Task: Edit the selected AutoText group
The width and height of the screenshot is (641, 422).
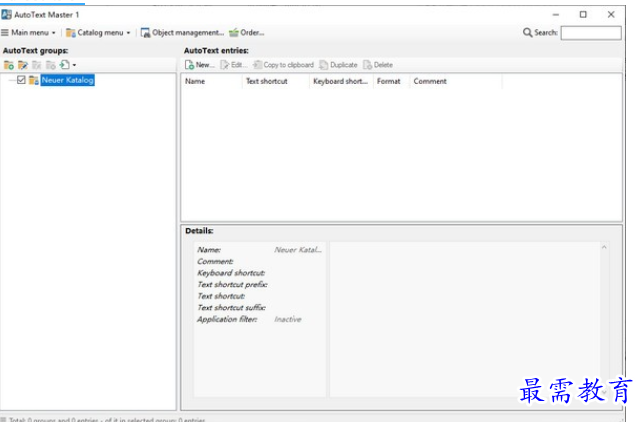Action: pyautogui.click(x=23, y=65)
